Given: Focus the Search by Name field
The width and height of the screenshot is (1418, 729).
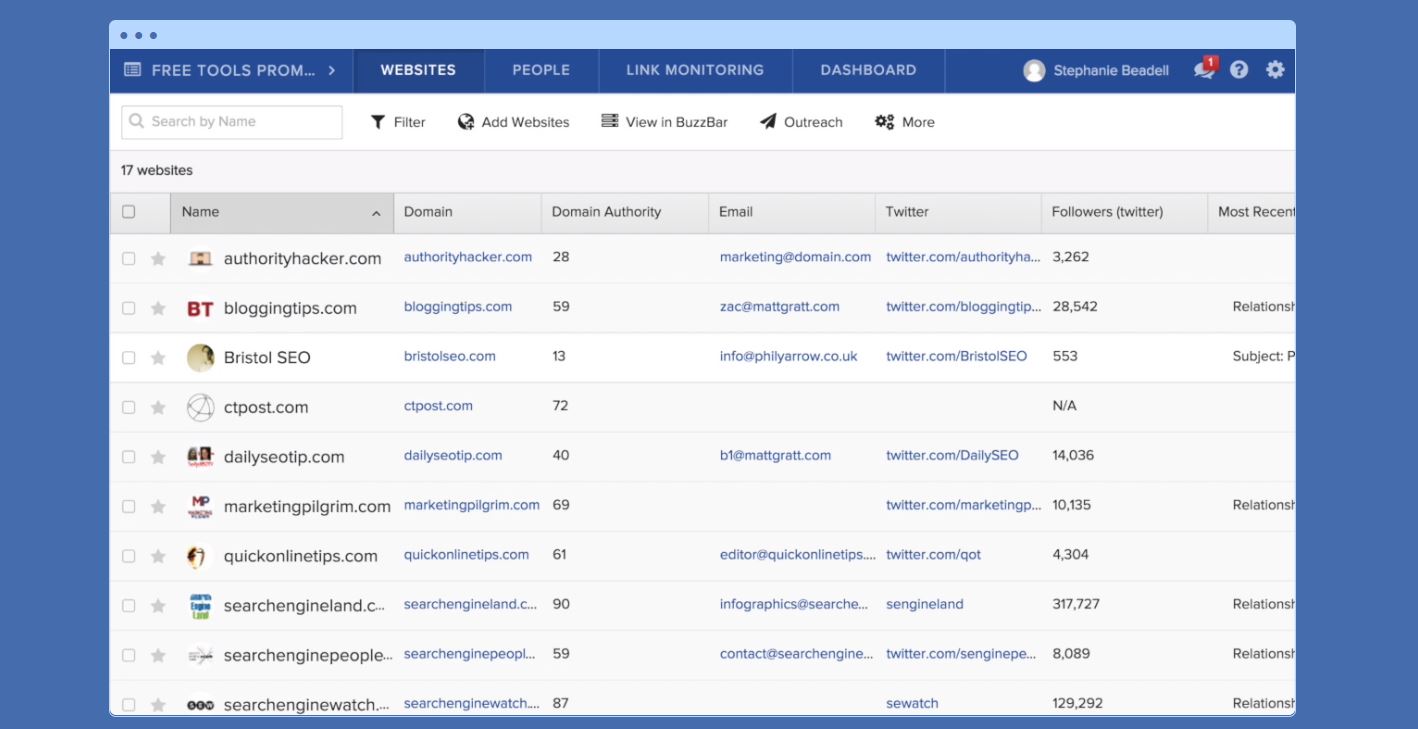Looking at the screenshot, I should click(232, 122).
